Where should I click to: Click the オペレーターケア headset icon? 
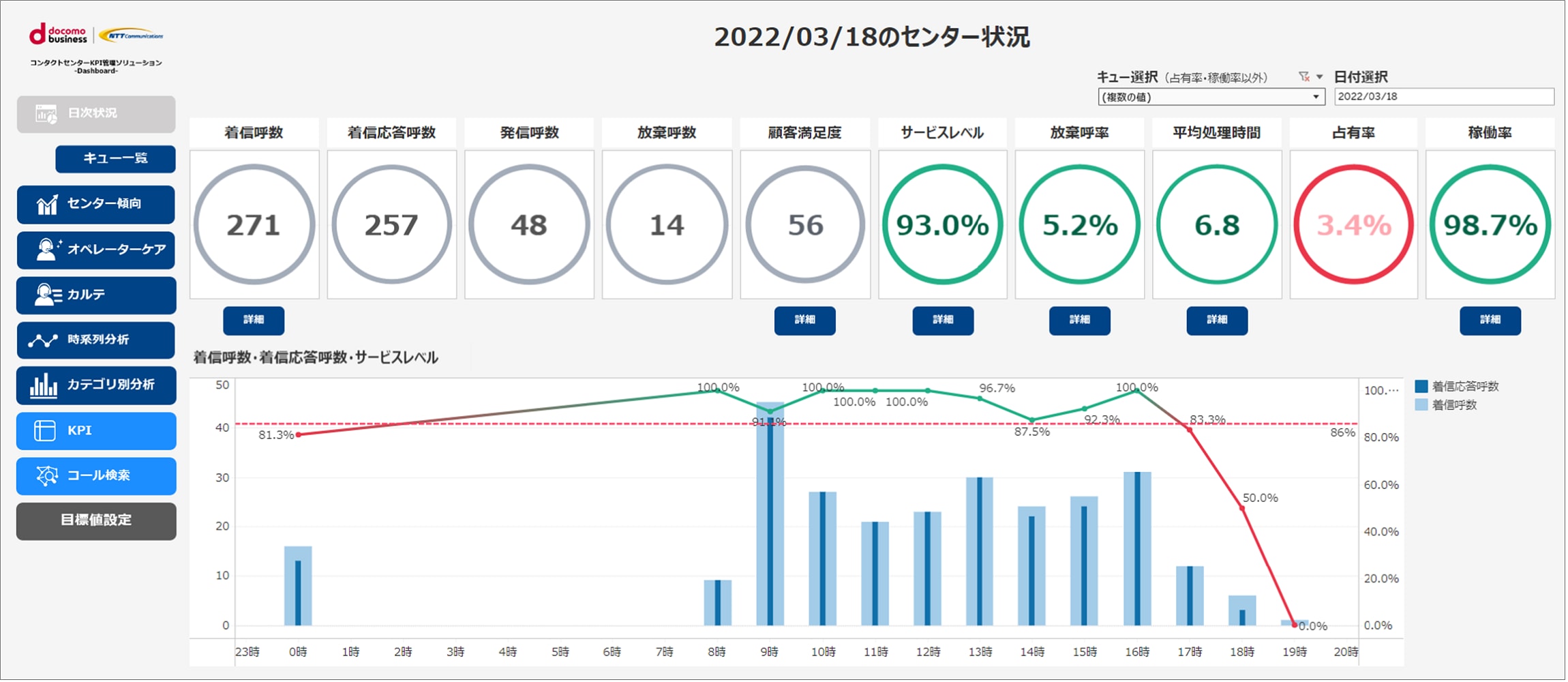[x=48, y=250]
